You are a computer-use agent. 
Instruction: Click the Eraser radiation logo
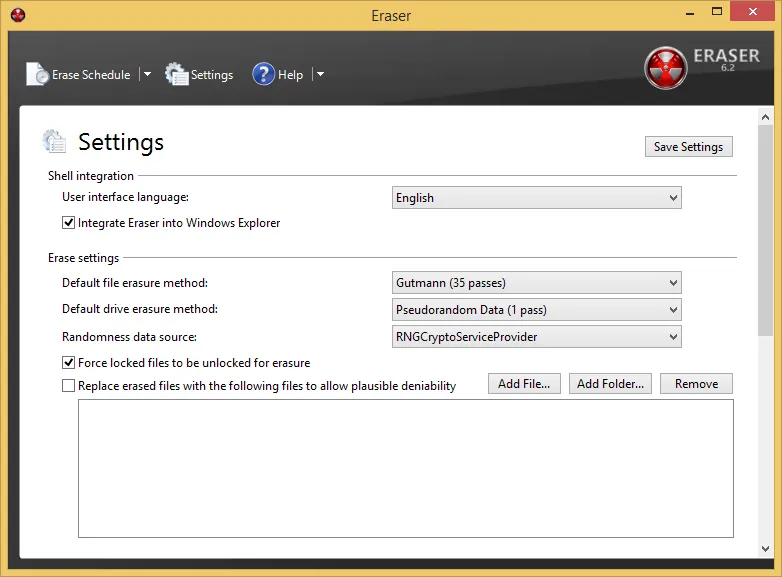point(665,68)
